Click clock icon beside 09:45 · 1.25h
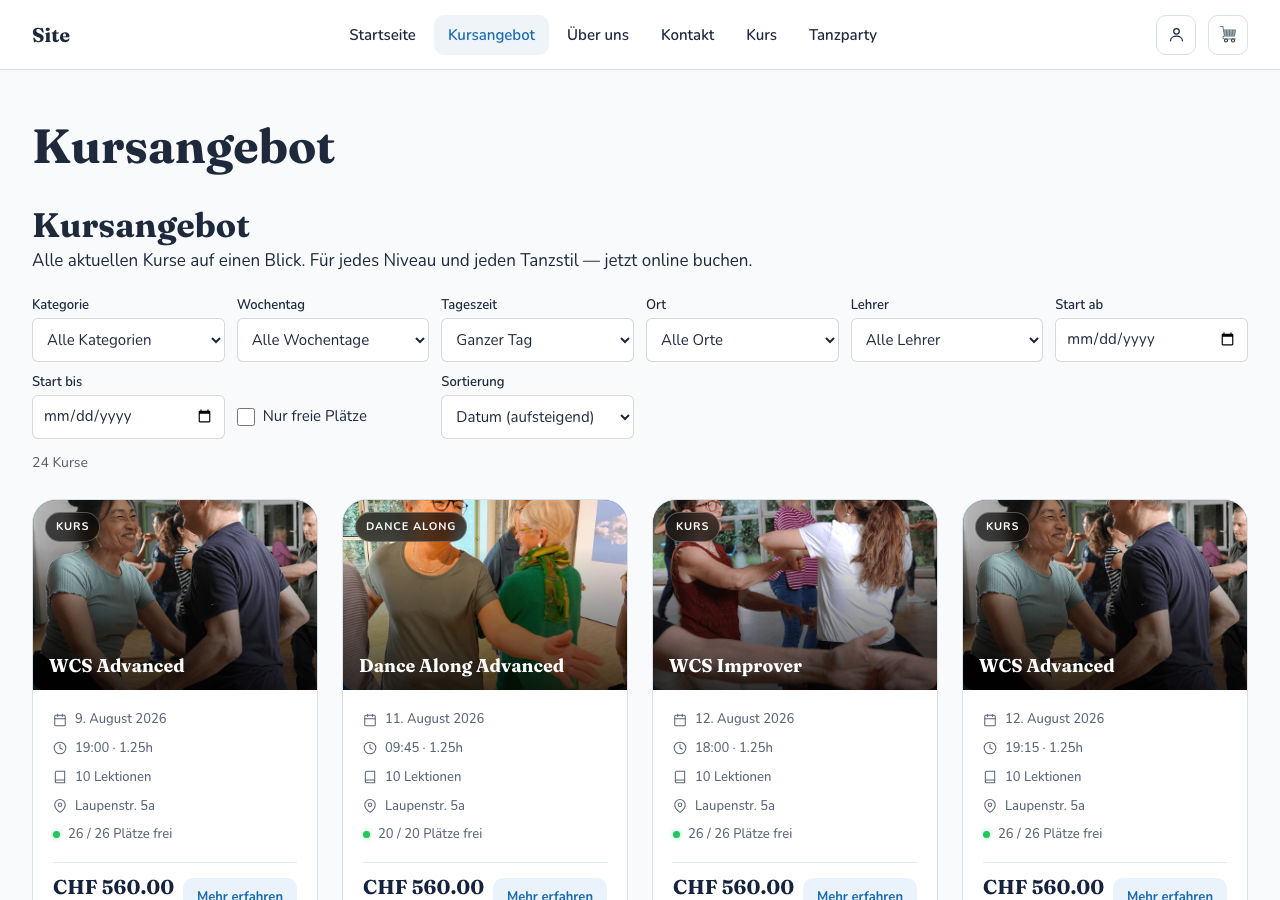The image size is (1280, 900). (370, 748)
